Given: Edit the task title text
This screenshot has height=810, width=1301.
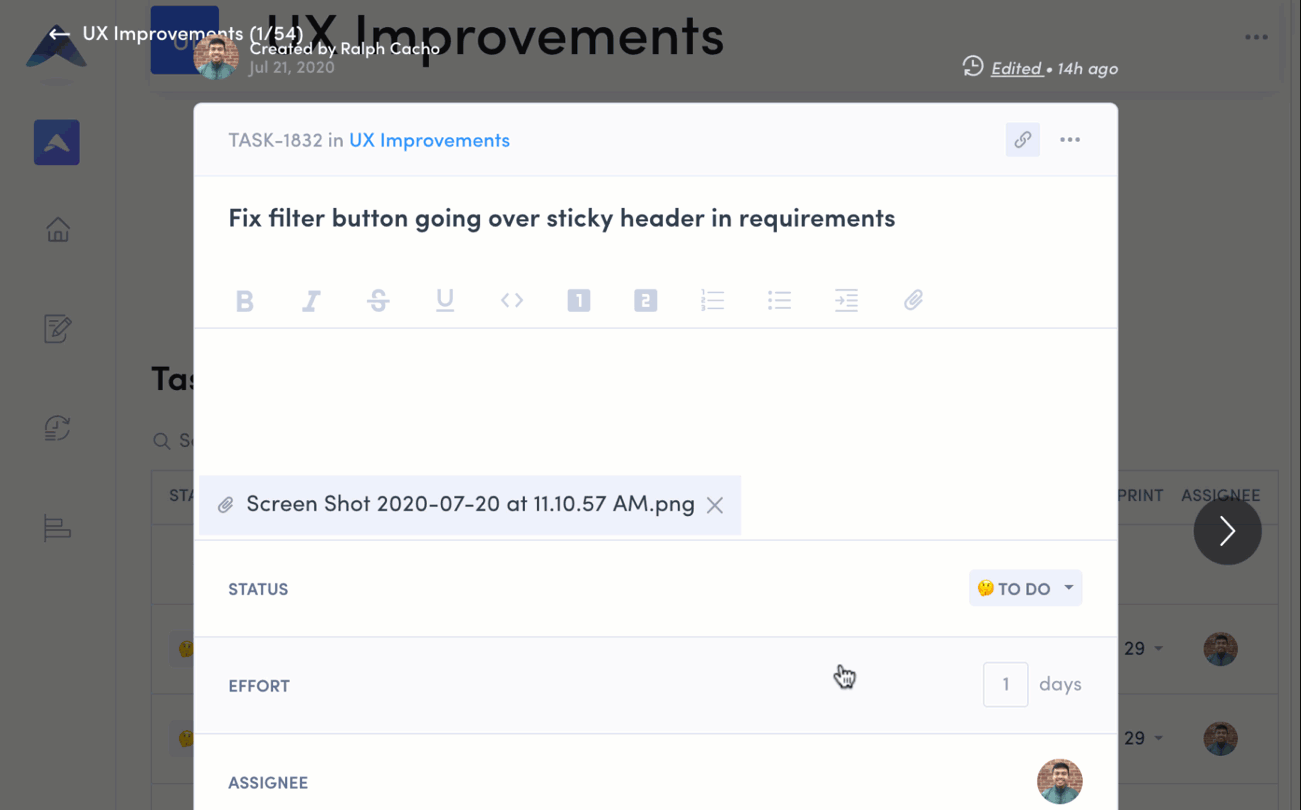Looking at the screenshot, I should pyautogui.click(x=562, y=218).
